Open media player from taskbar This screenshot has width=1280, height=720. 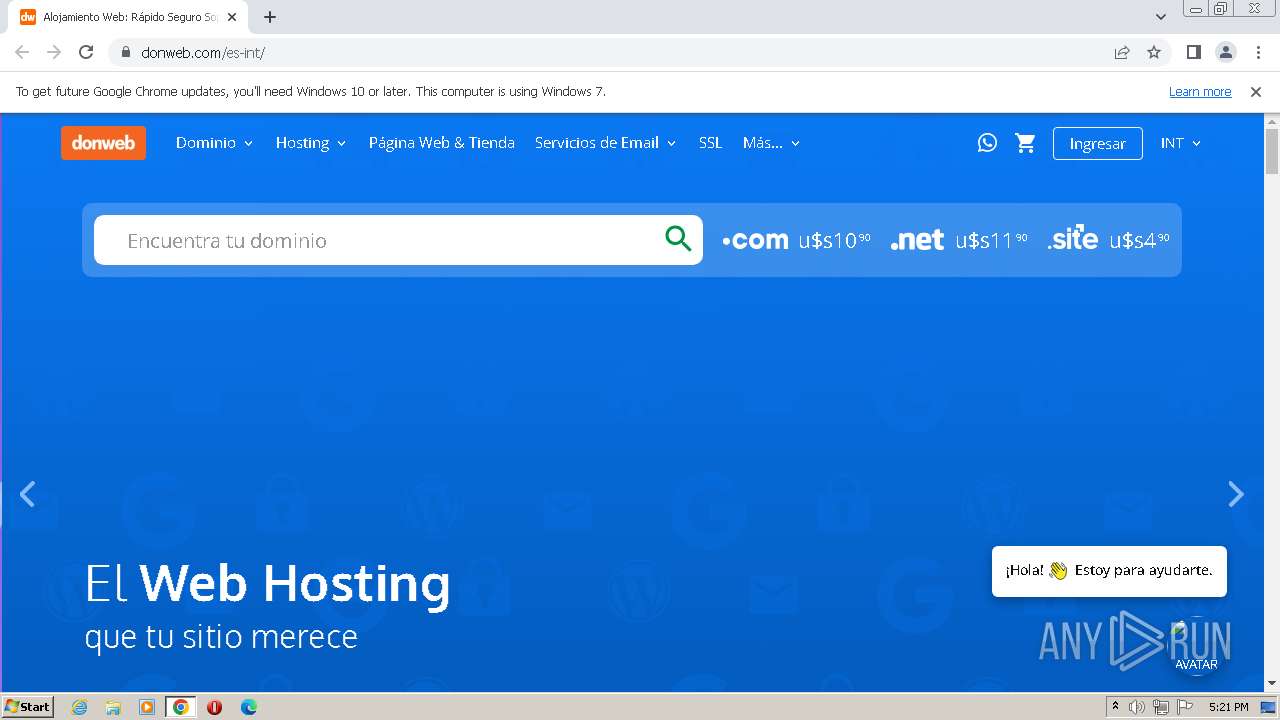[x=147, y=707]
